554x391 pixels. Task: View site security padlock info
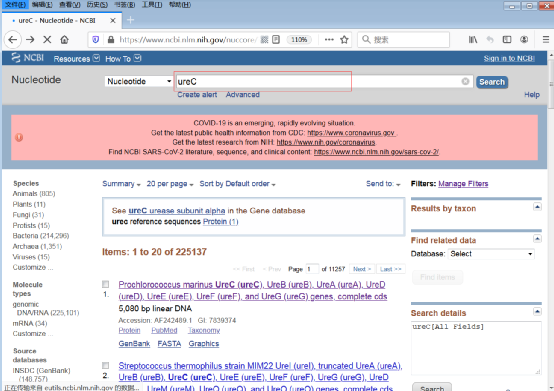[111, 40]
